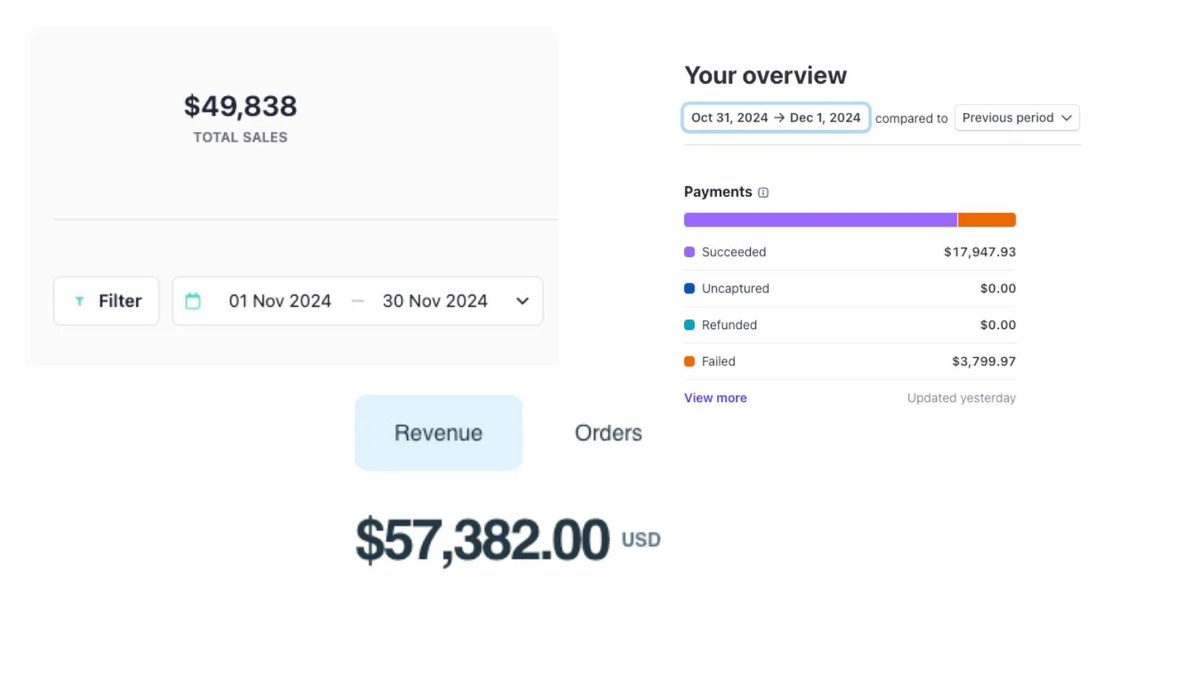This screenshot has width=1200, height=675.
Task: Expand the date range chevron after 30 Nov 2024
Action: [522, 301]
